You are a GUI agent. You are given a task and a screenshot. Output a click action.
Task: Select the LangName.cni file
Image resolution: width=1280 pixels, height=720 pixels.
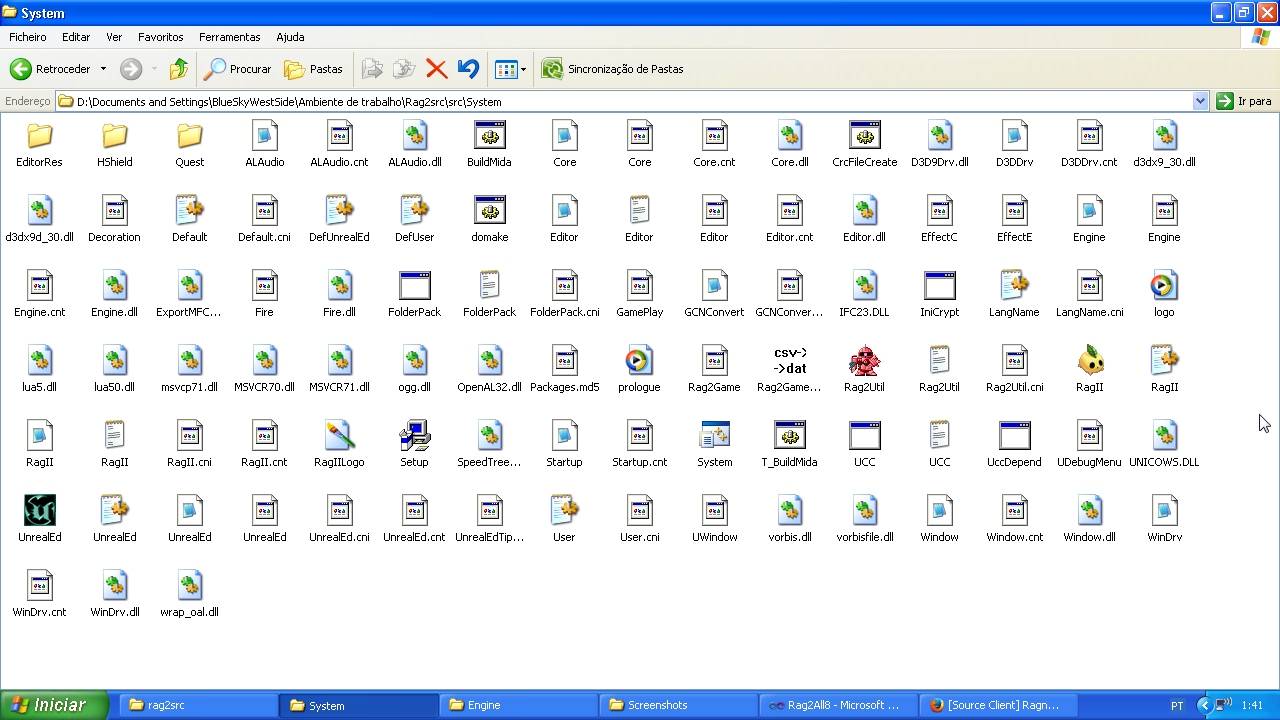tap(1089, 294)
